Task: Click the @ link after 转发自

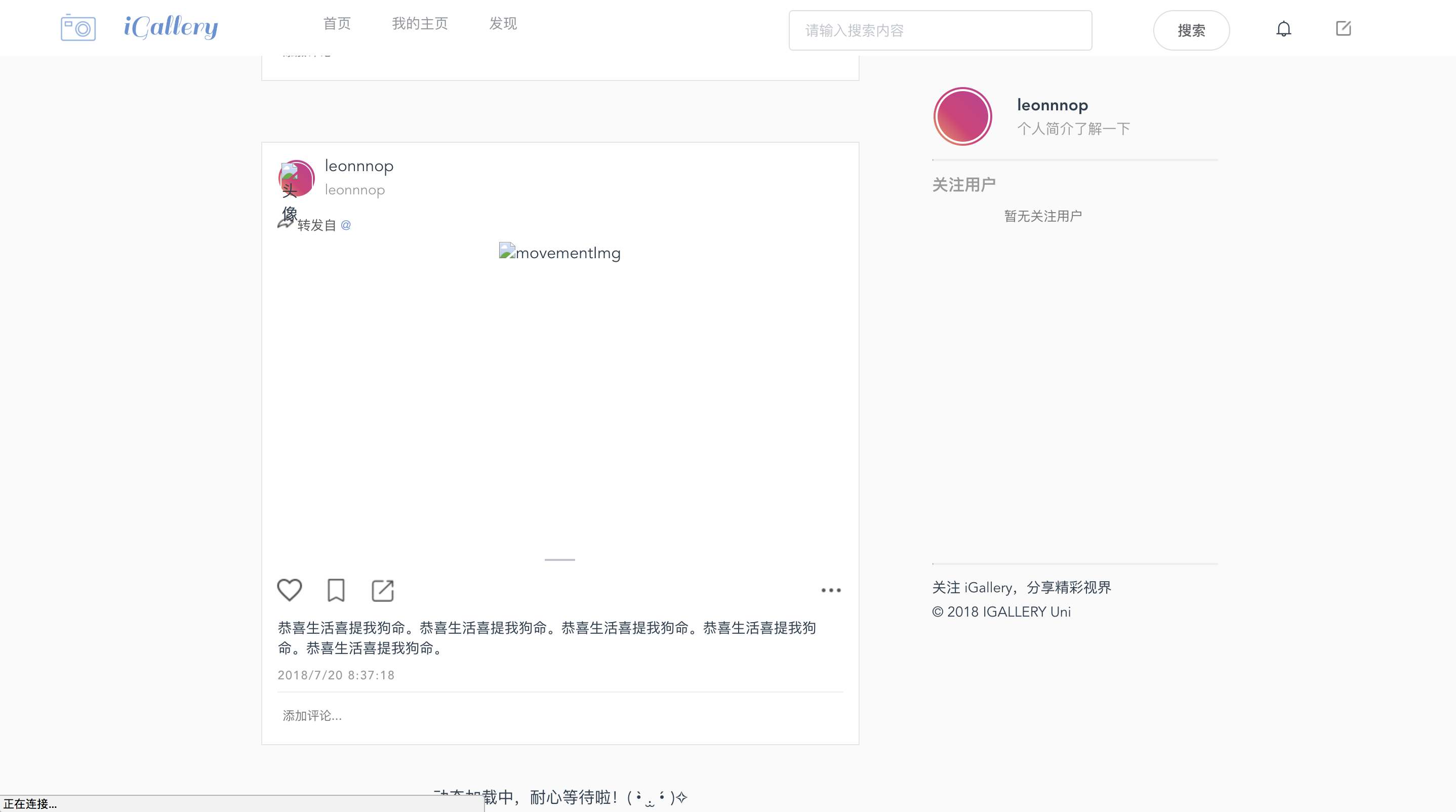Action: coord(346,225)
